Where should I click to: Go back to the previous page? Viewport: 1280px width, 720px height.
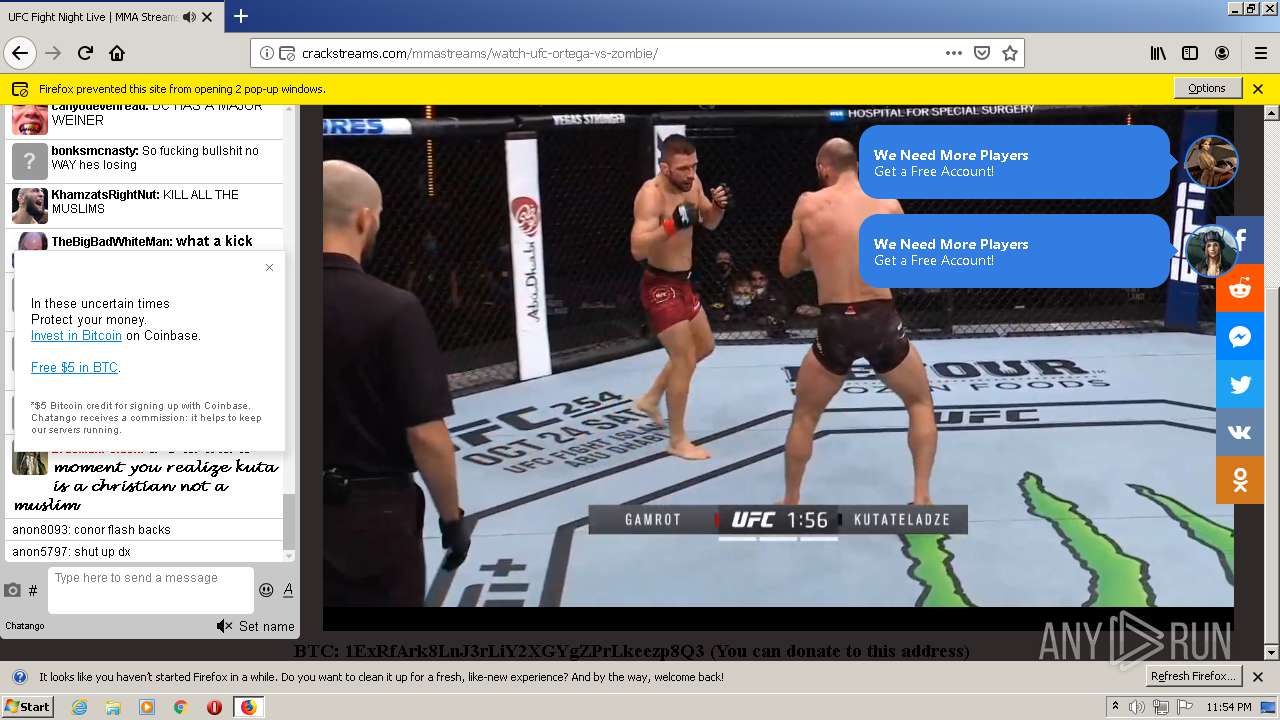pyautogui.click(x=20, y=53)
